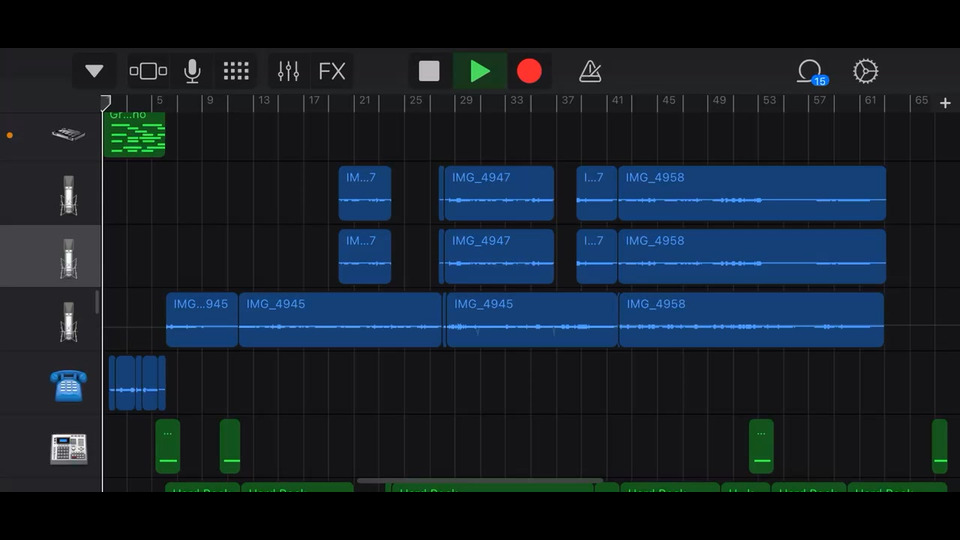Start playback with the green play button
The height and width of the screenshot is (540, 960).
click(480, 71)
